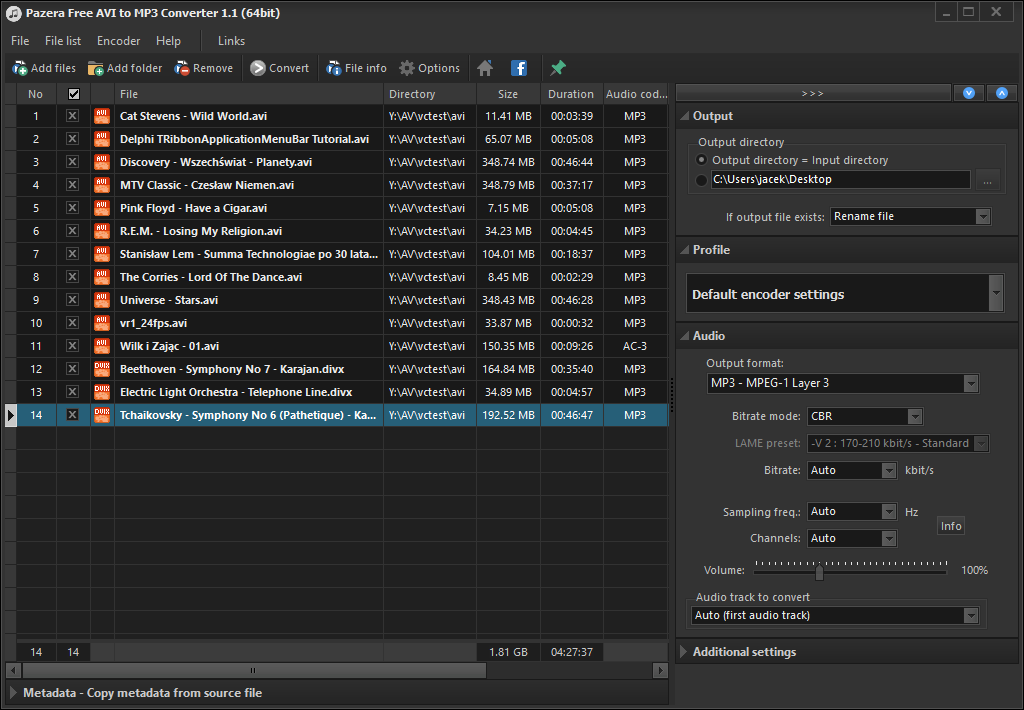Click AVI icon of vr1_24fps.avi row
Image resolution: width=1024 pixels, height=710 pixels.
102,323
